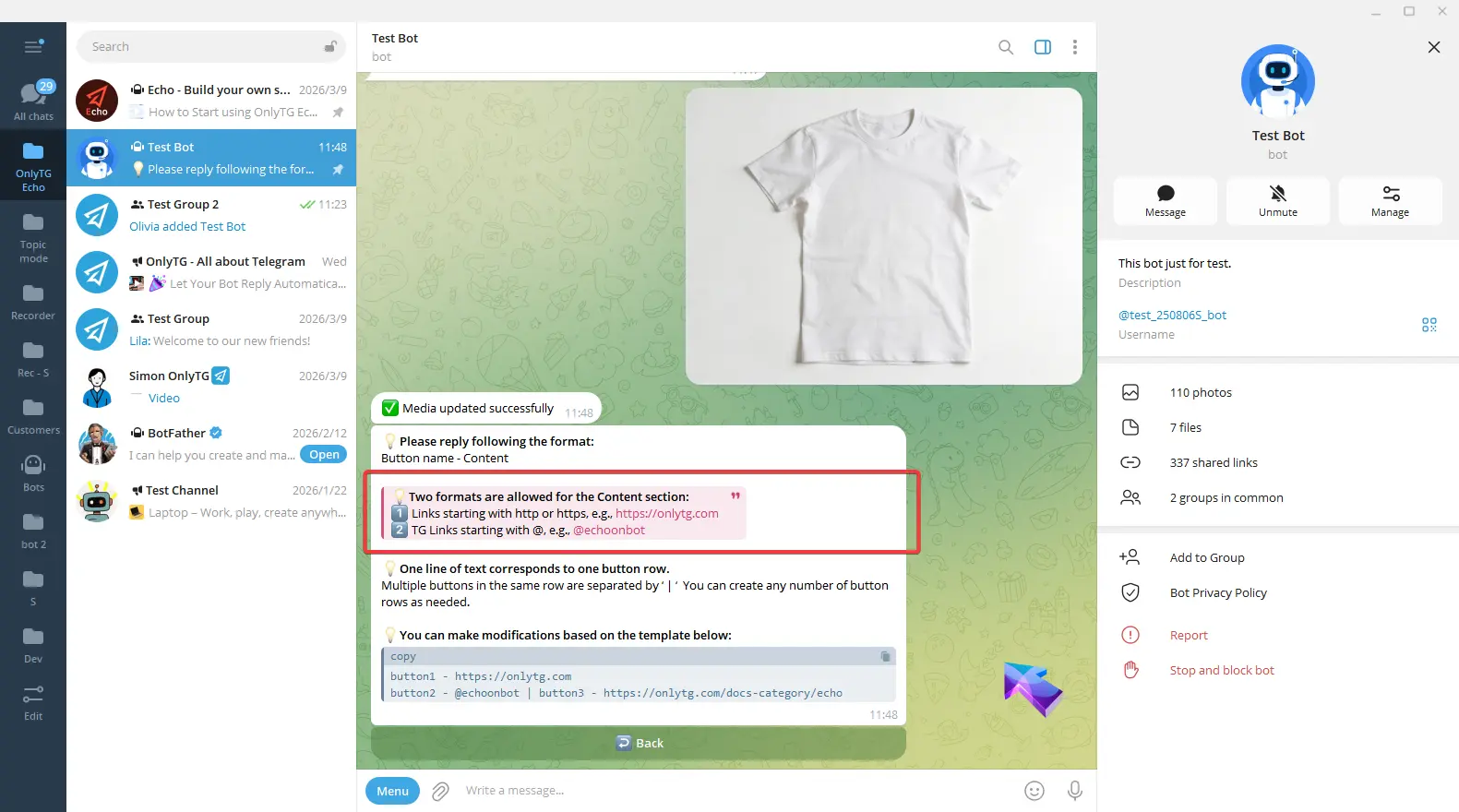Attach a file with paperclip icon
Screen dimensions: 1459x812
[x=441, y=791]
